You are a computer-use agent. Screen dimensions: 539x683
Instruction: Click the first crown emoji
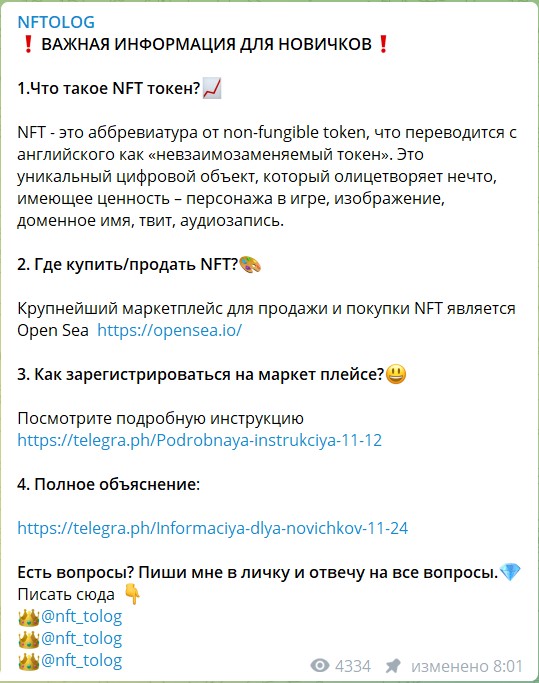click(x=29, y=617)
